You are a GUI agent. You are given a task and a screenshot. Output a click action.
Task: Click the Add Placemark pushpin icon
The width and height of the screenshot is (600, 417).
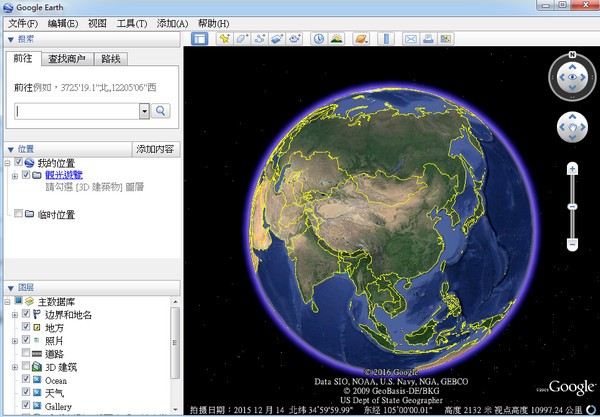(x=225, y=39)
